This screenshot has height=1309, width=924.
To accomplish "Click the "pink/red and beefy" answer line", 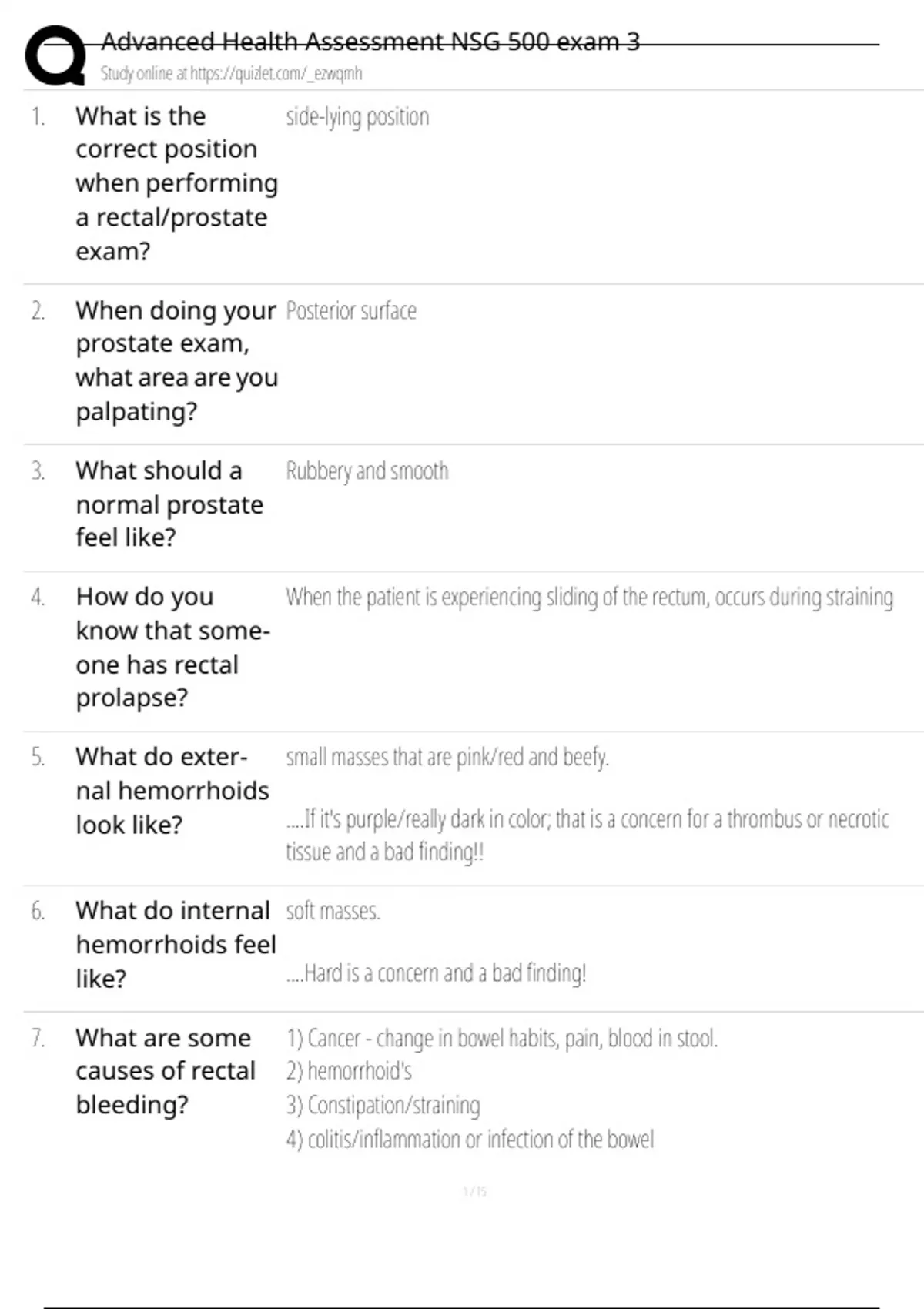I will [447, 758].
